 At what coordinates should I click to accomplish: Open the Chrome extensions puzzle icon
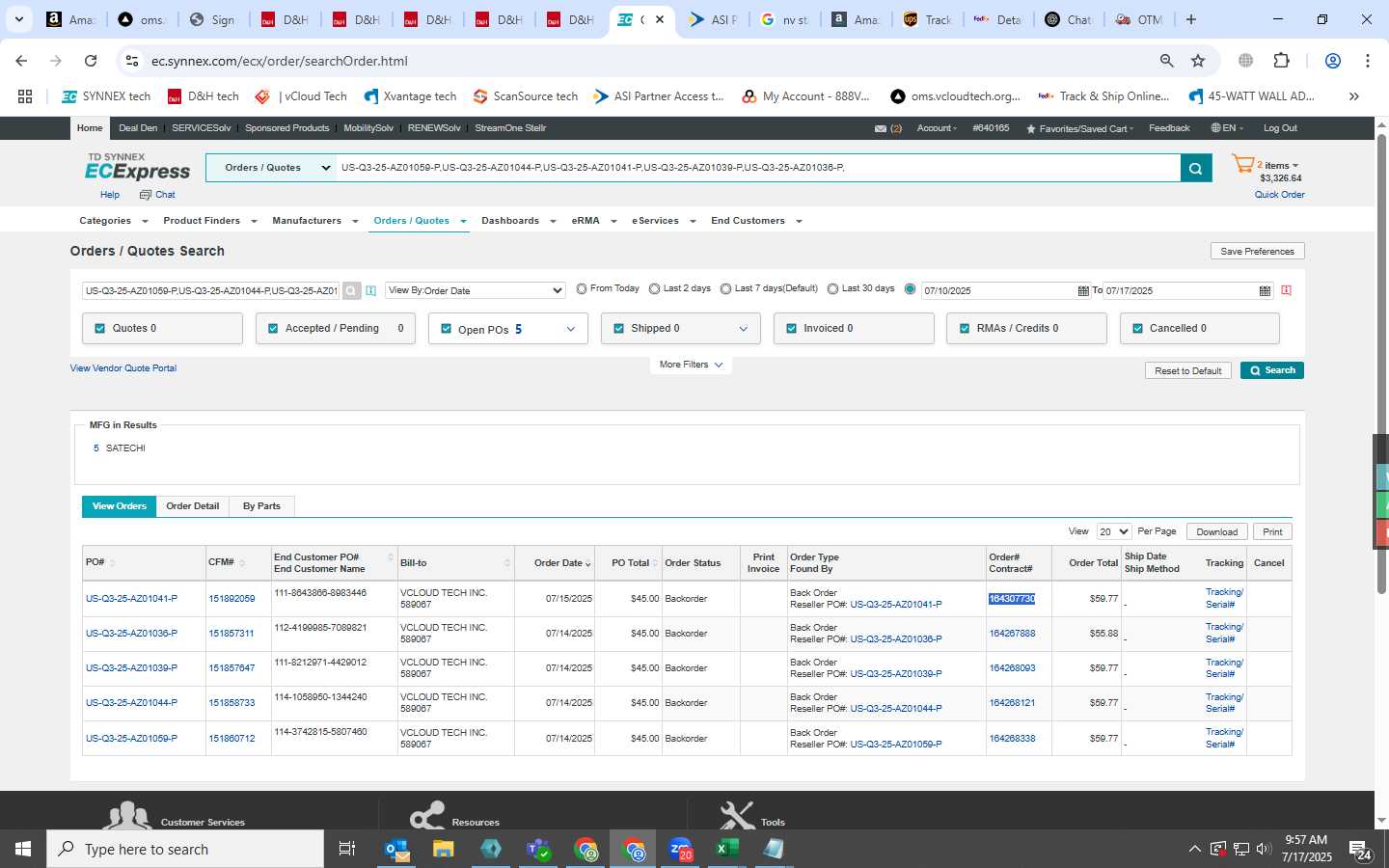click(x=1281, y=61)
